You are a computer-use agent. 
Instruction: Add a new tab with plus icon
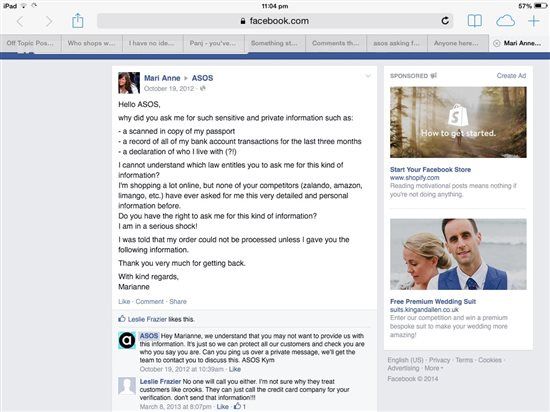pos(534,21)
